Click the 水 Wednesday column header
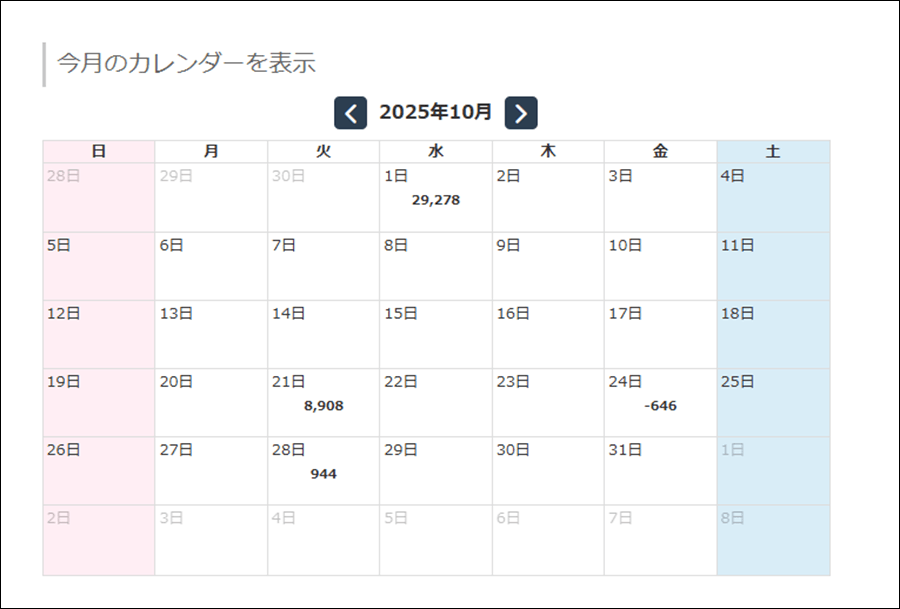 coord(435,151)
